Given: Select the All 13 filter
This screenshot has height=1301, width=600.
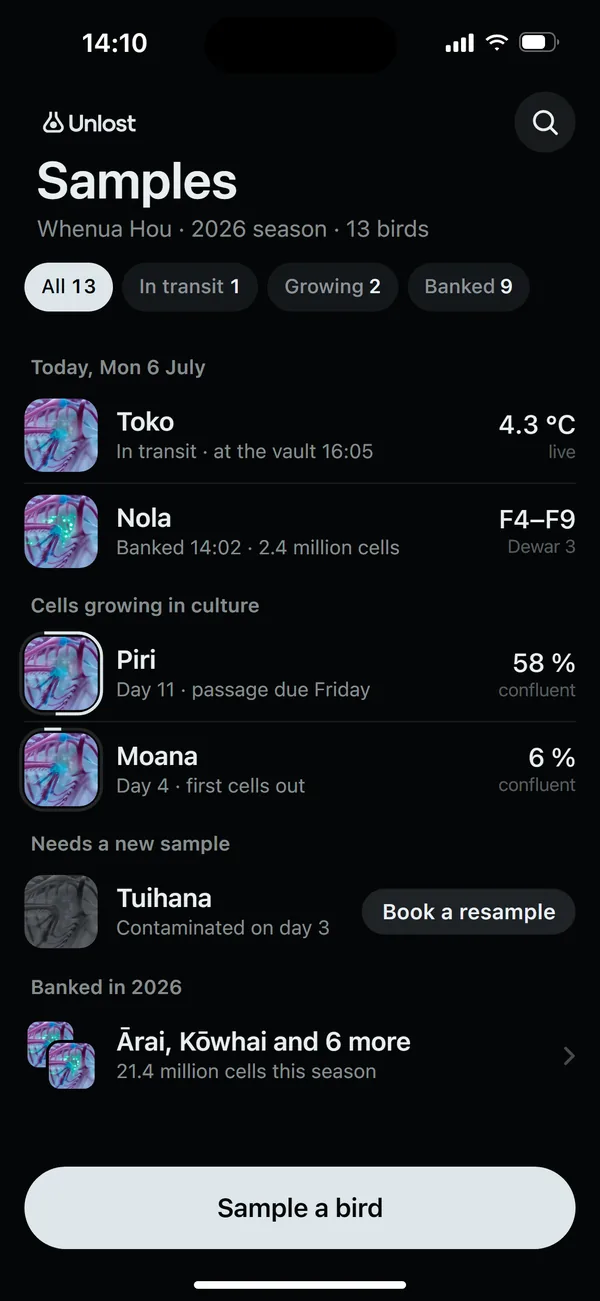Looking at the screenshot, I should [69, 287].
